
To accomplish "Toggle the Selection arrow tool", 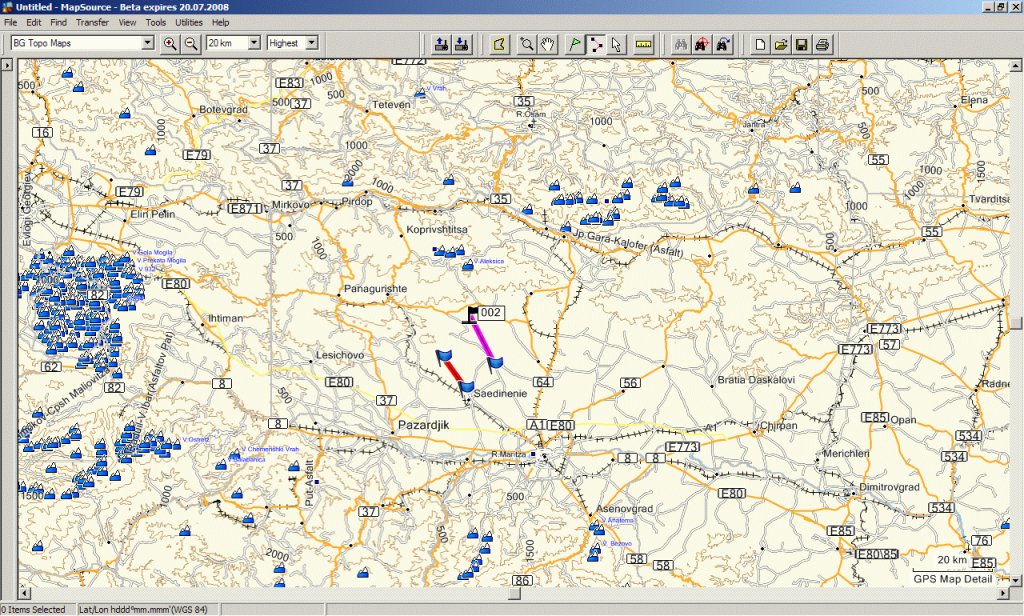I will [x=616, y=44].
